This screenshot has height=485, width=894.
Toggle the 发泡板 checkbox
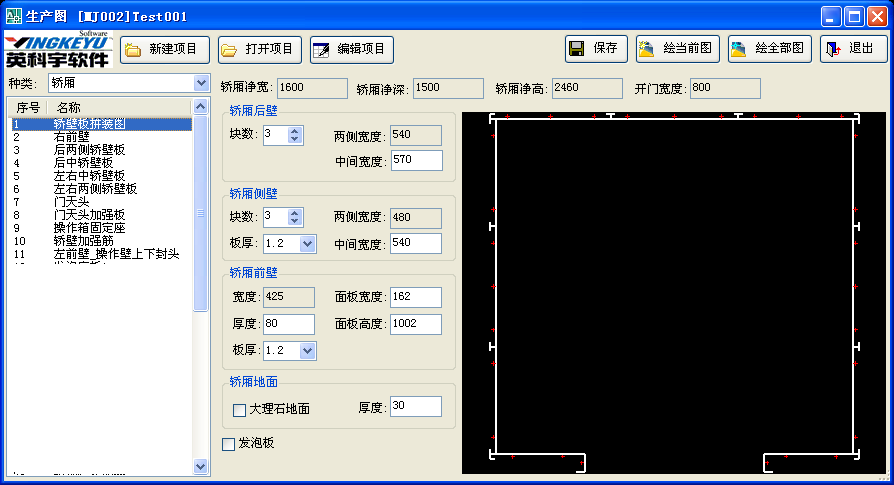[x=228, y=443]
